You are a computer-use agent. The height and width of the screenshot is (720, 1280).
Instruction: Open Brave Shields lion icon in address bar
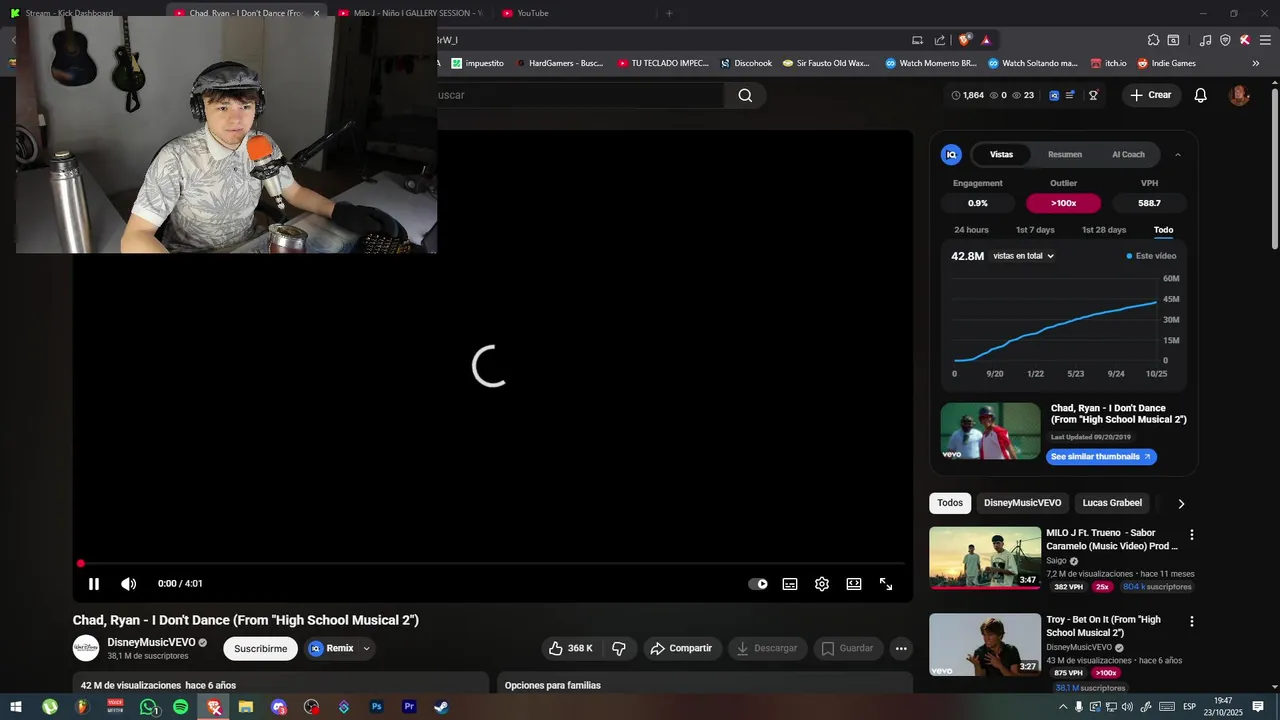[964, 40]
